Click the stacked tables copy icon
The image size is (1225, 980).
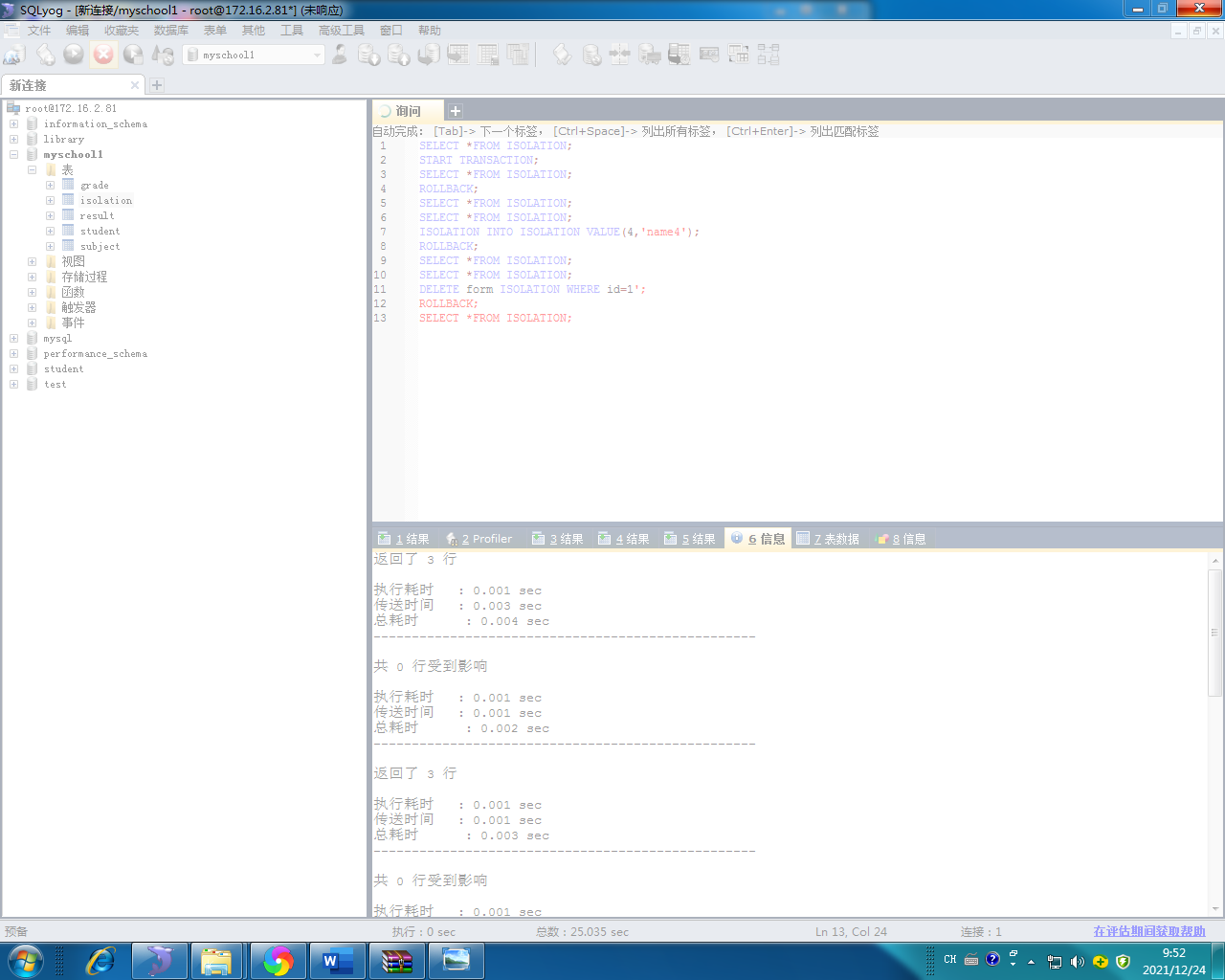coord(518,55)
